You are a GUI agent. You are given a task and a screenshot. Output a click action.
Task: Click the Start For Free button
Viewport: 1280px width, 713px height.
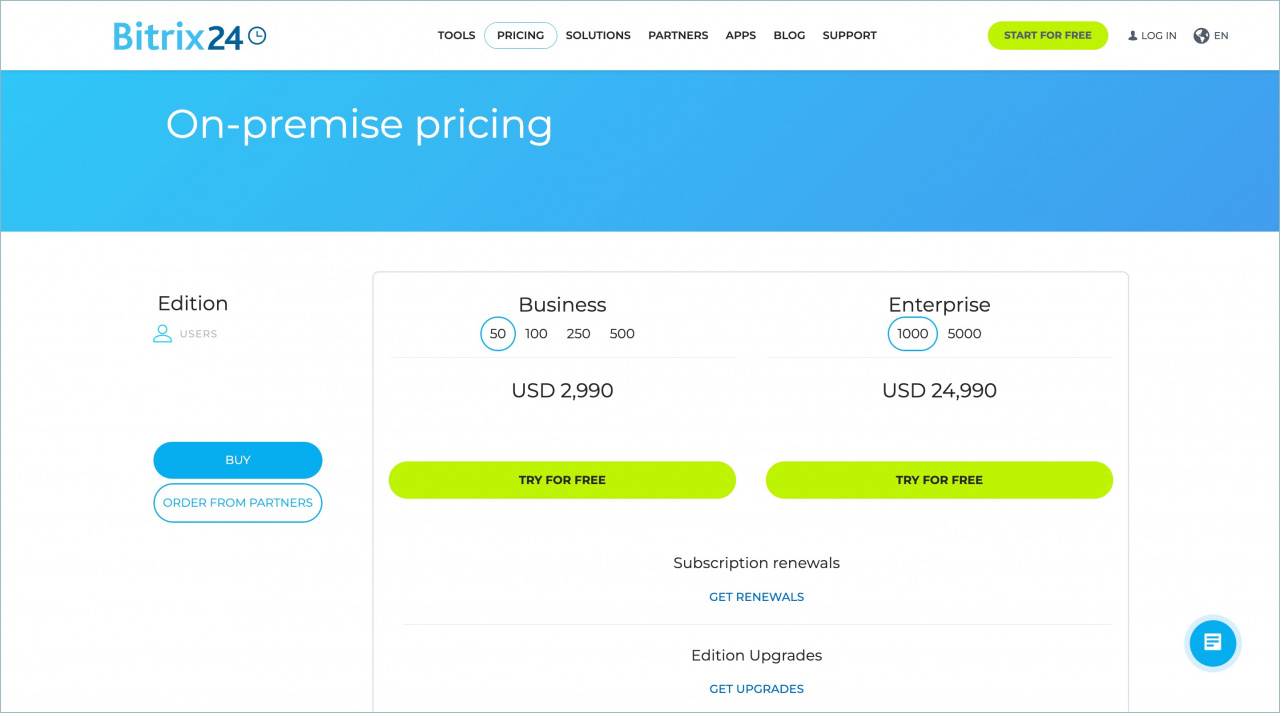pos(1047,36)
